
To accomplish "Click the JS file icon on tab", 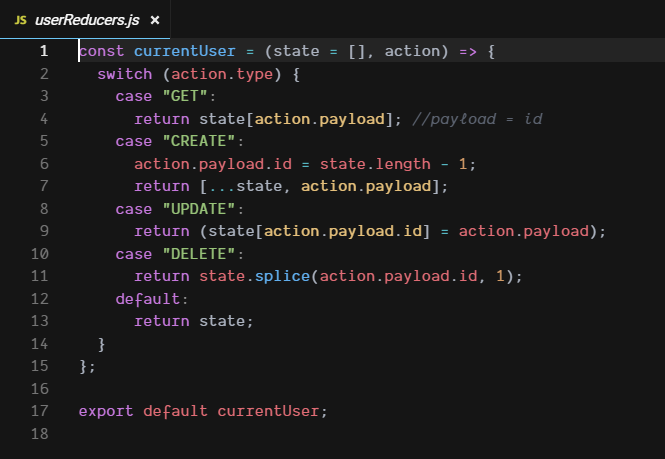I will coord(20,20).
